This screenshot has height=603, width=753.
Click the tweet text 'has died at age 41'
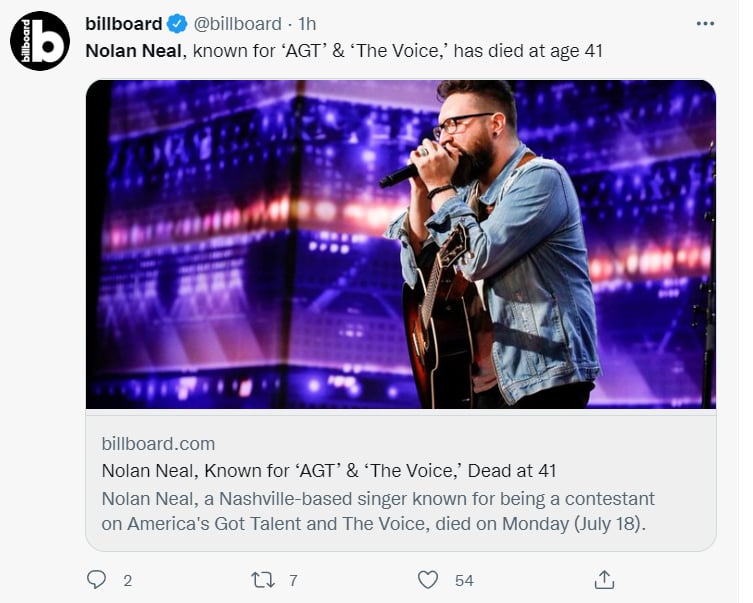point(528,51)
